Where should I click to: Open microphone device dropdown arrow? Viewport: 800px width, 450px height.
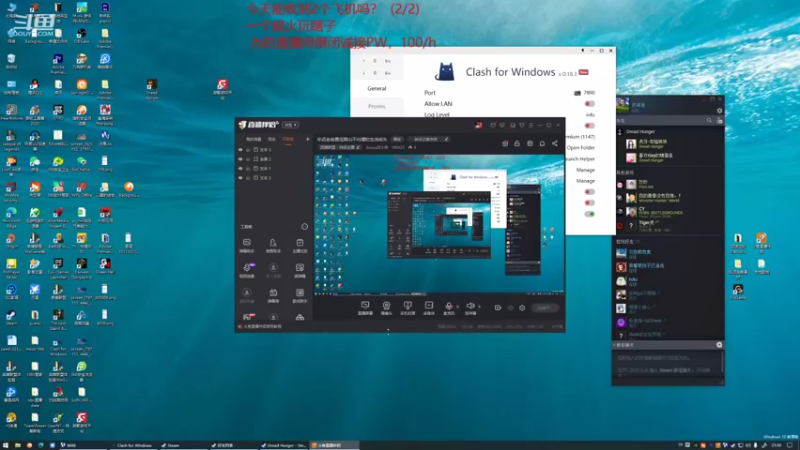457,307
